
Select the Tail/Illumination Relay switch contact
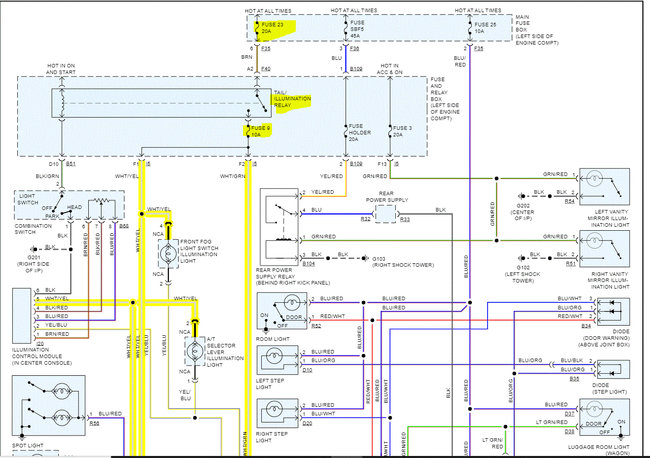click(261, 102)
